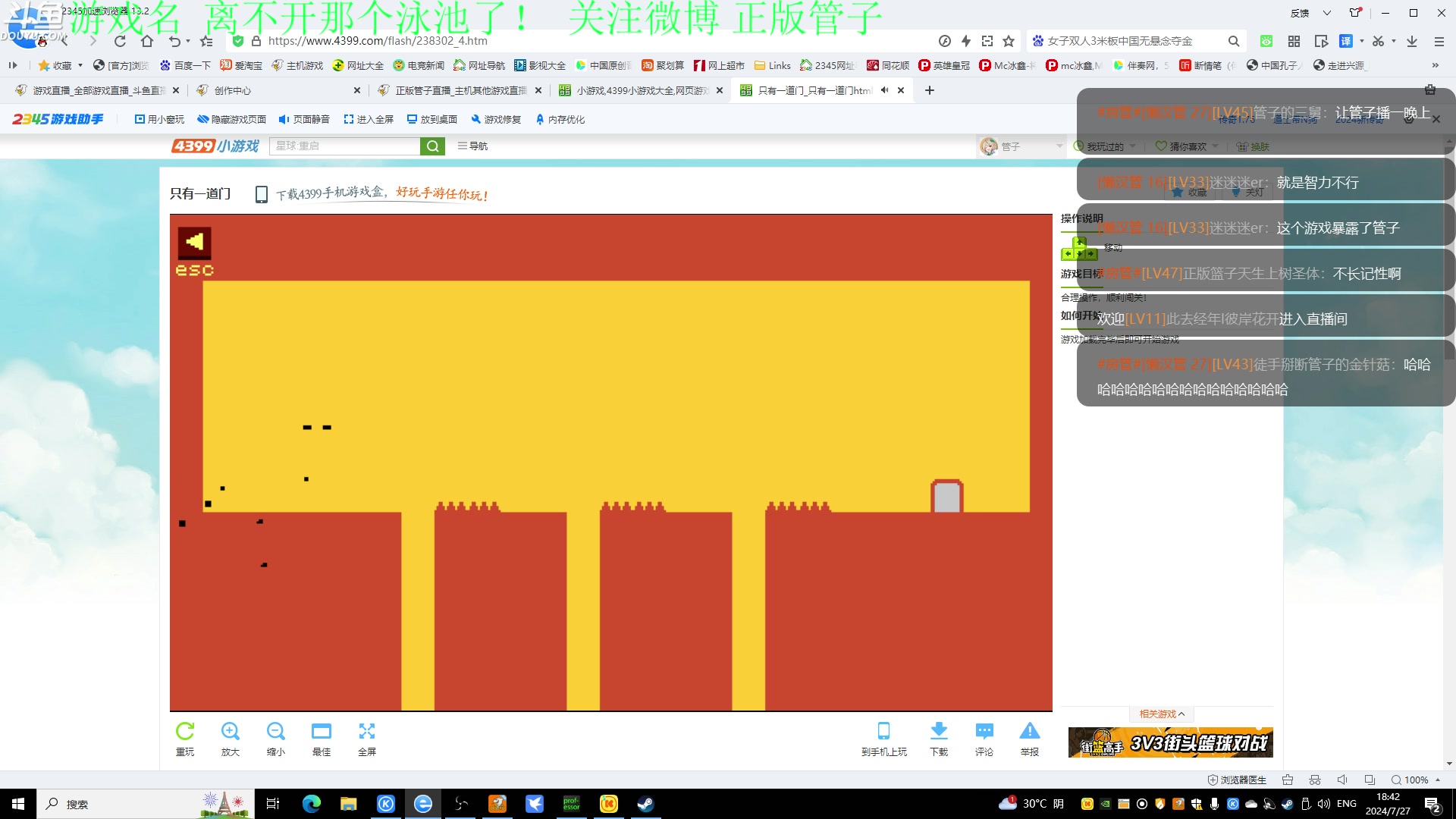Open 百度一下 bookmark
The width and height of the screenshot is (1456, 819).
(x=185, y=65)
